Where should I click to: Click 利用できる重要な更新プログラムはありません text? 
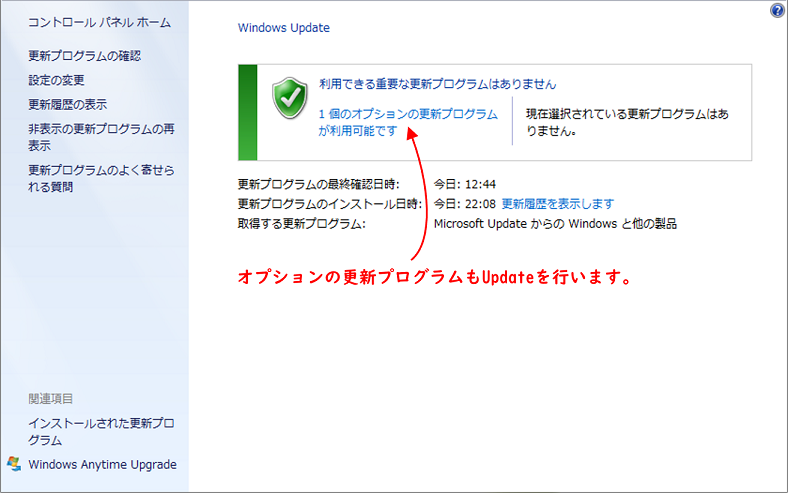click(x=437, y=84)
